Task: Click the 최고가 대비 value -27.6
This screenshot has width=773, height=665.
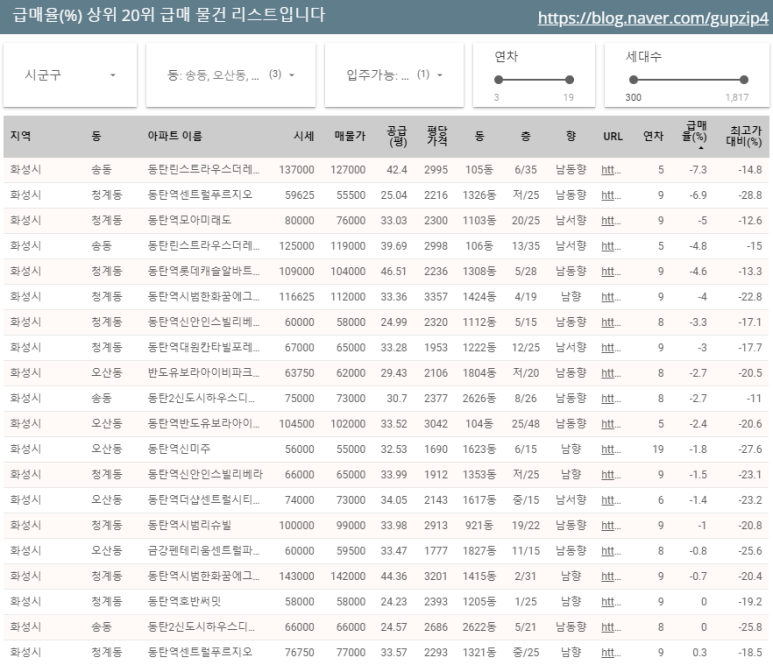Action: click(750, 450)
